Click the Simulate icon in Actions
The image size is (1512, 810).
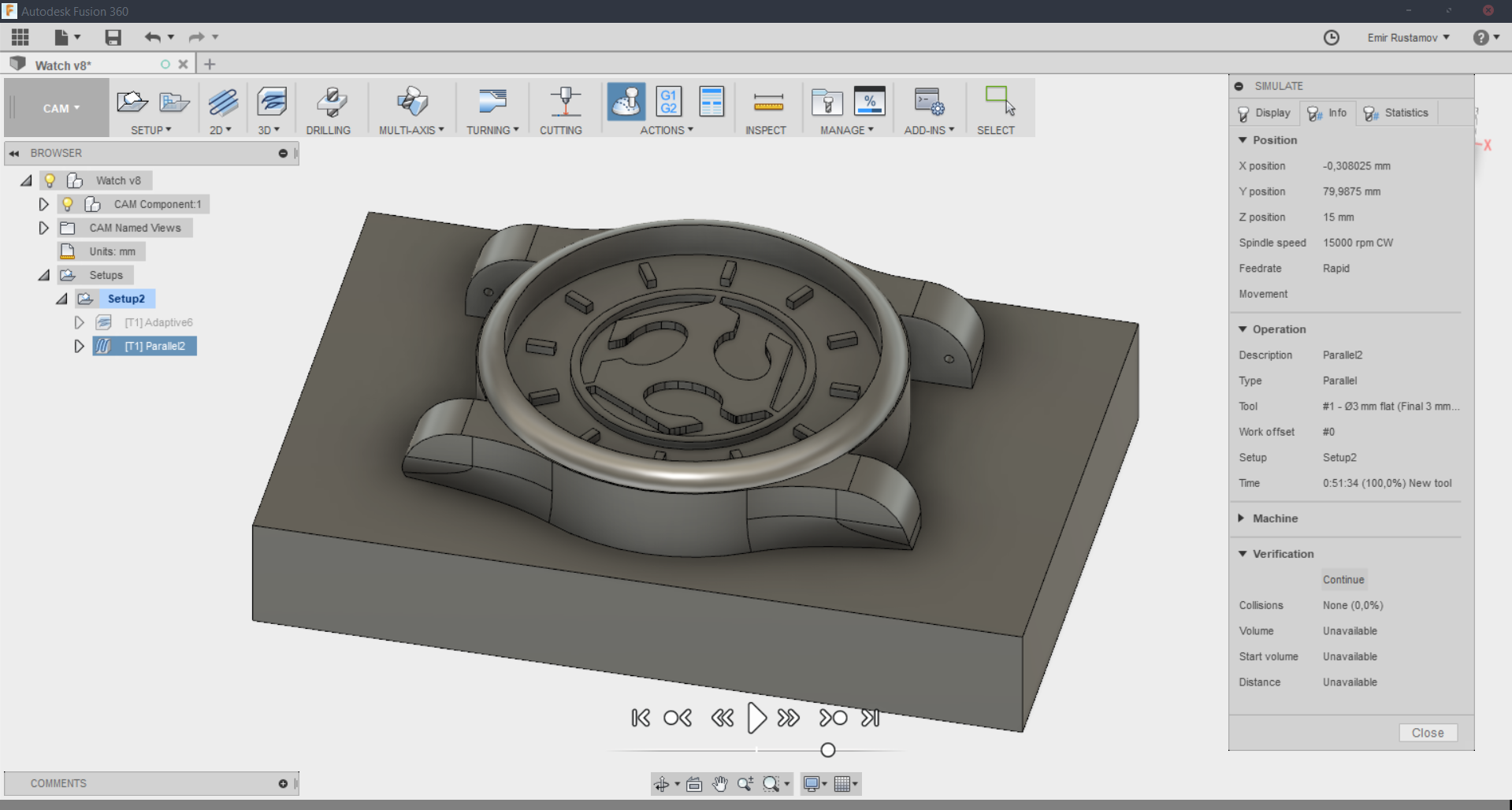click(626, 102)
